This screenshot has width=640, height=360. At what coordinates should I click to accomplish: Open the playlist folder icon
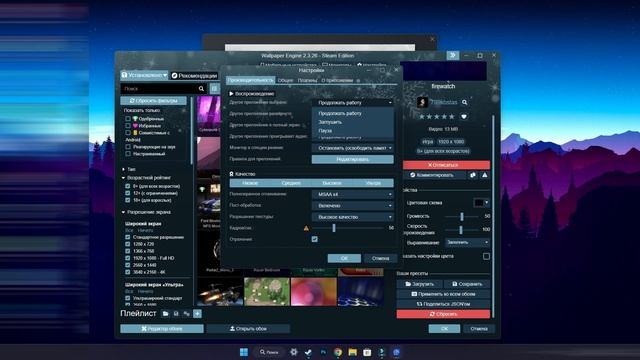click(165, 313)
